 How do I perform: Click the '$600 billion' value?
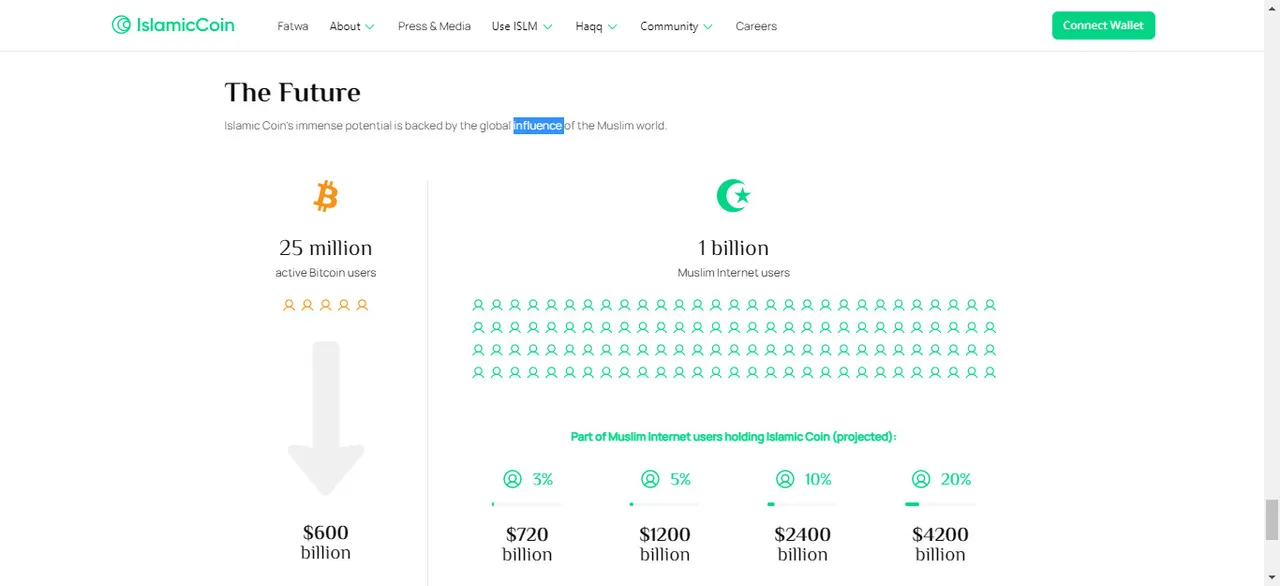[326, 542]
